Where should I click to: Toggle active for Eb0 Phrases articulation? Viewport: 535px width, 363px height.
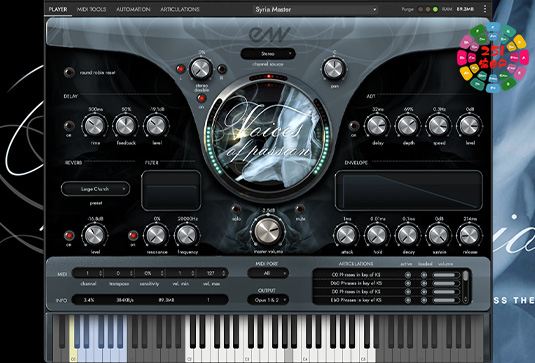(407, 300)
